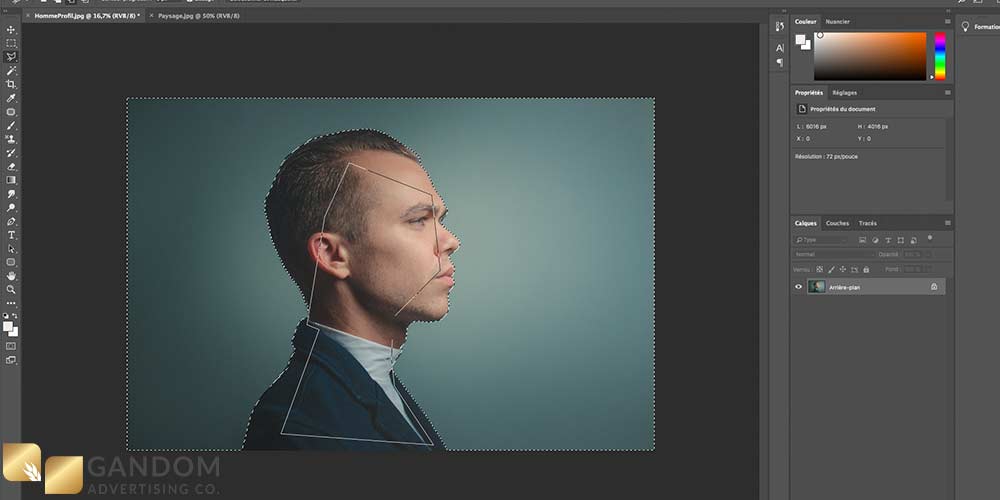Screen dimensions: 1000x500
Task: Pick a hue on the rainbow slider
Action: coord(940,56)
